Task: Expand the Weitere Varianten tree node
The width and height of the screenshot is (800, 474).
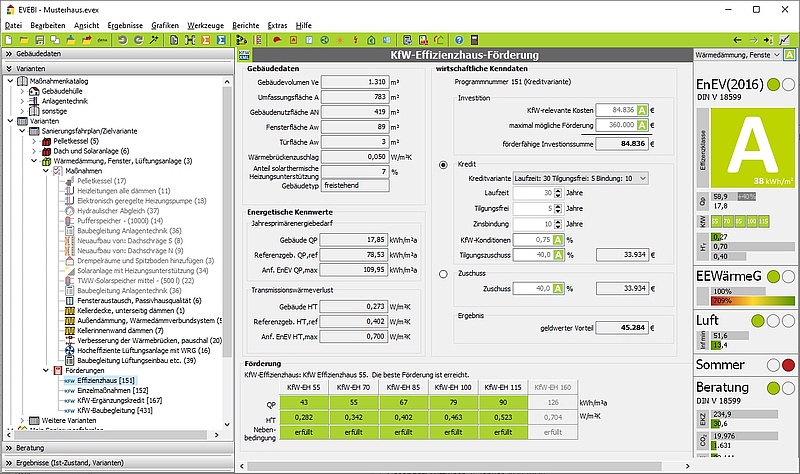Action: click(22, 420)
